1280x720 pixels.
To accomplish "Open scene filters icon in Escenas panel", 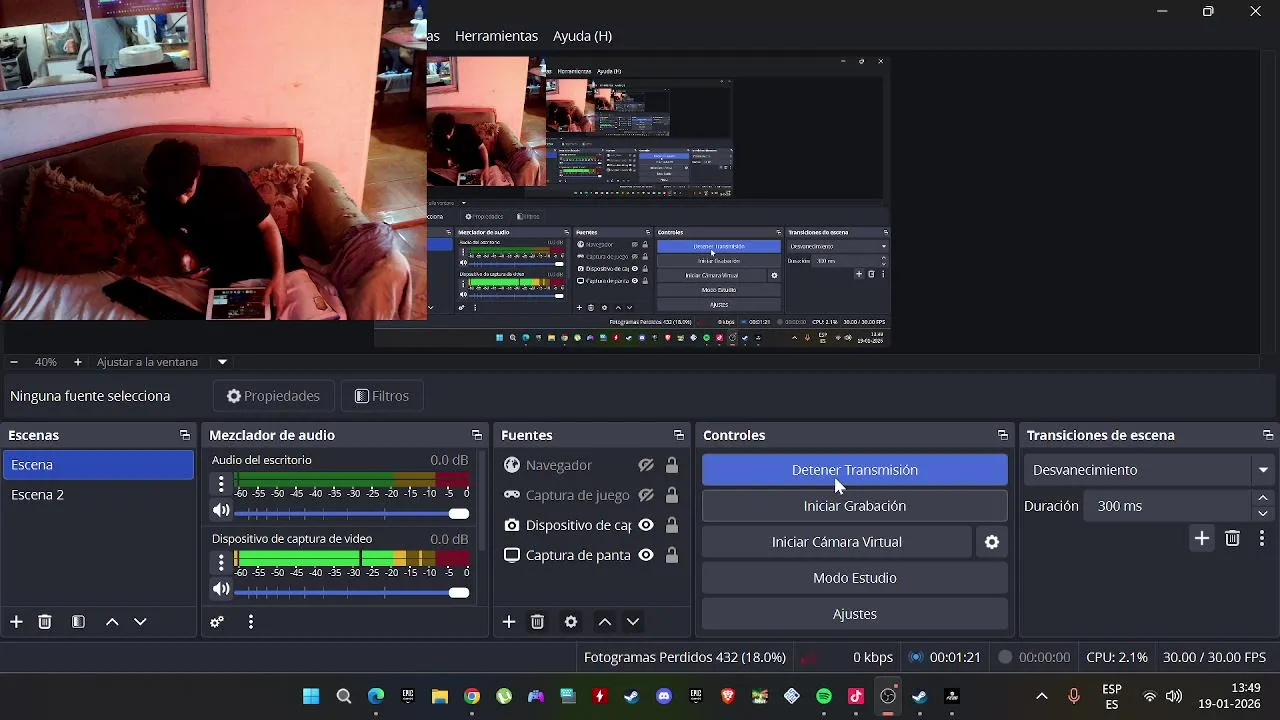I will pos(78,622).
